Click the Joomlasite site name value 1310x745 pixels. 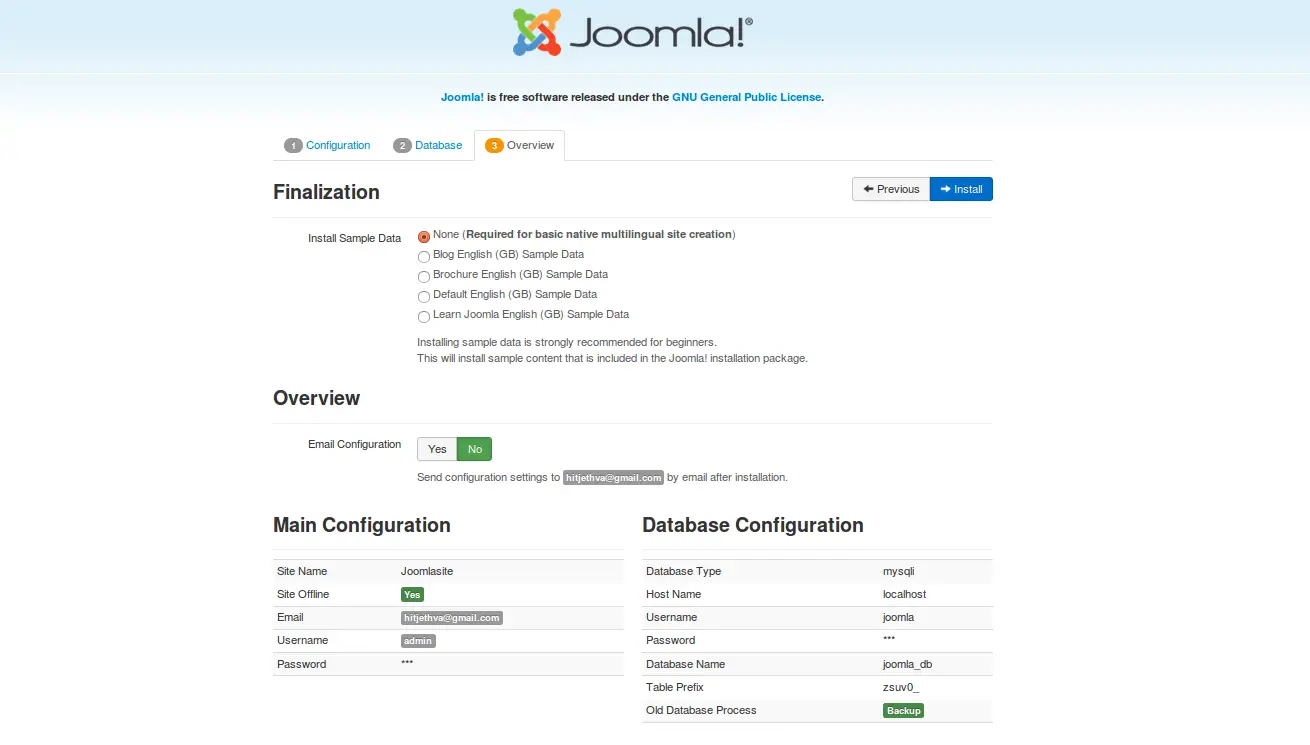(x=427, y=571)
